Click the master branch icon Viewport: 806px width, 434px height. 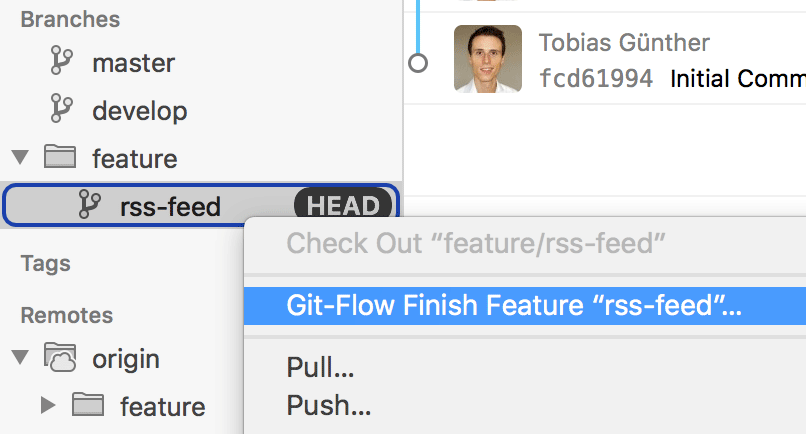click(x=62, y=62)
